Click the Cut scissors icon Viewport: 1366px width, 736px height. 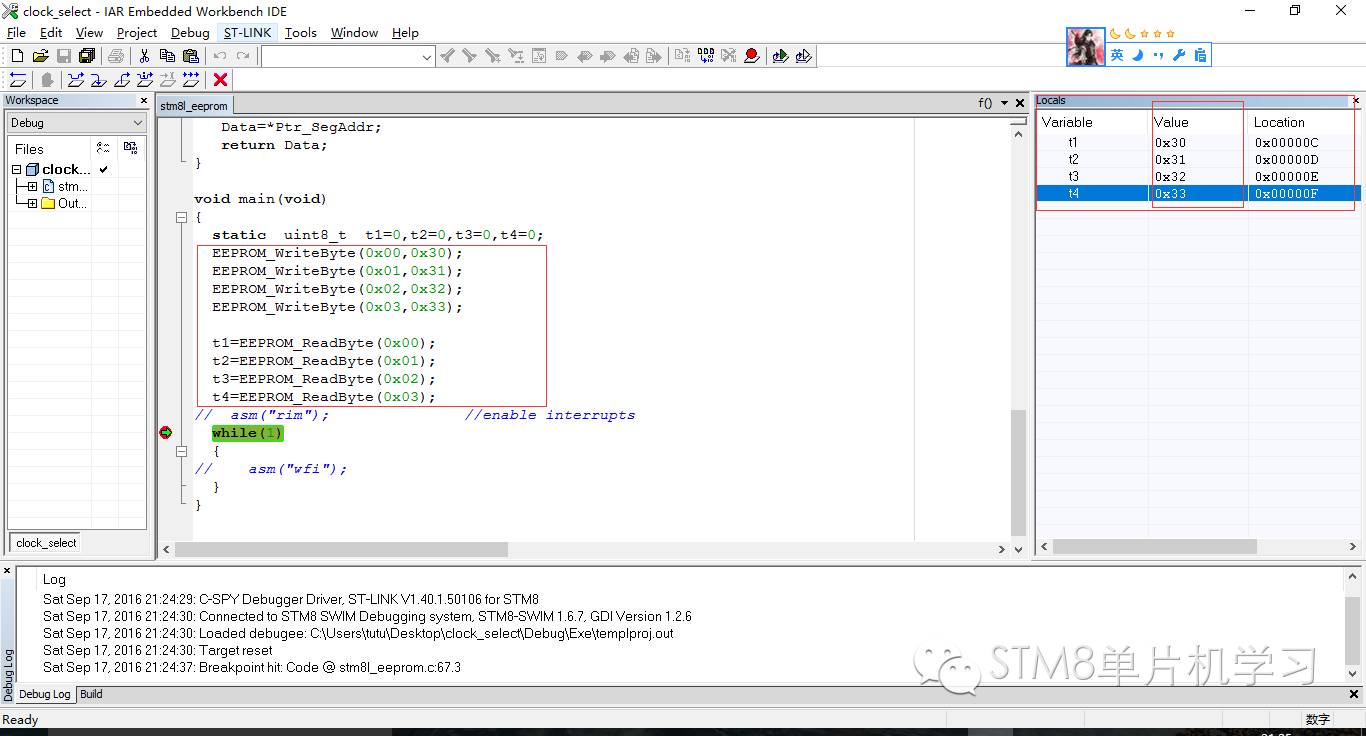[144, 57]
